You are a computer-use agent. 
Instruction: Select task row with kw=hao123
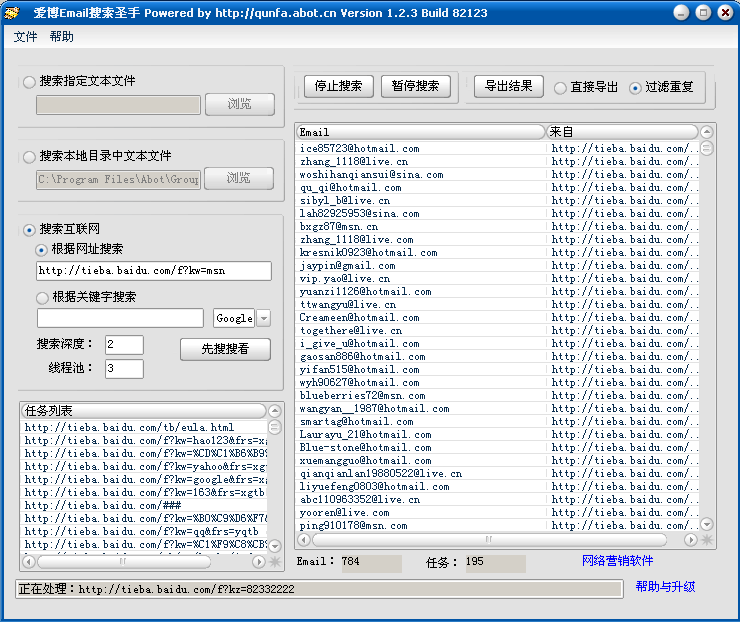point(145,441)
